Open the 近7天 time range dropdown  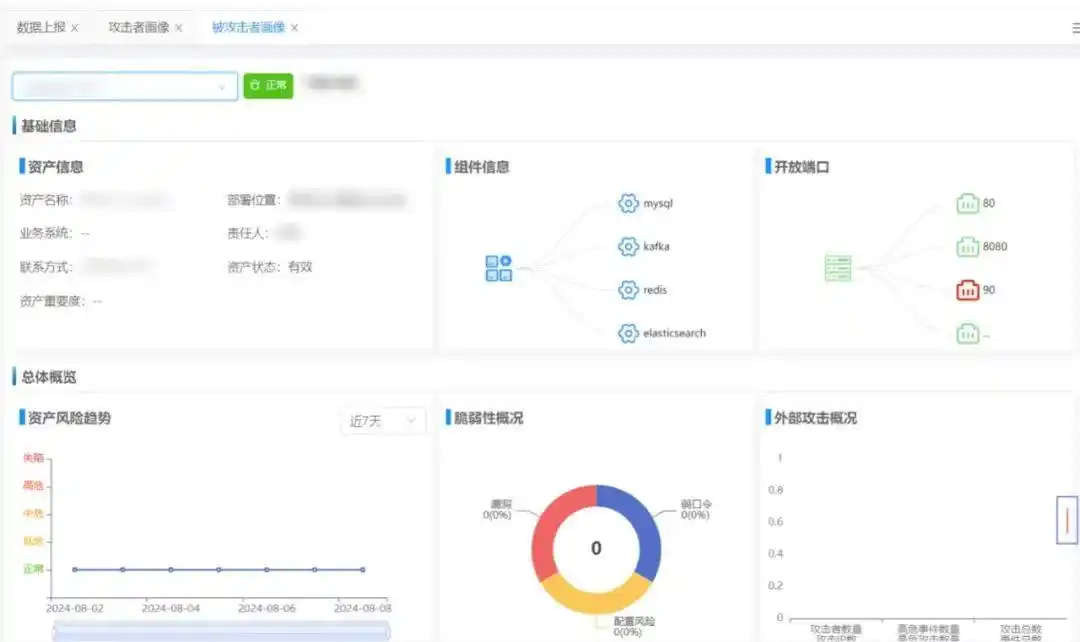(x=383, y=421)
